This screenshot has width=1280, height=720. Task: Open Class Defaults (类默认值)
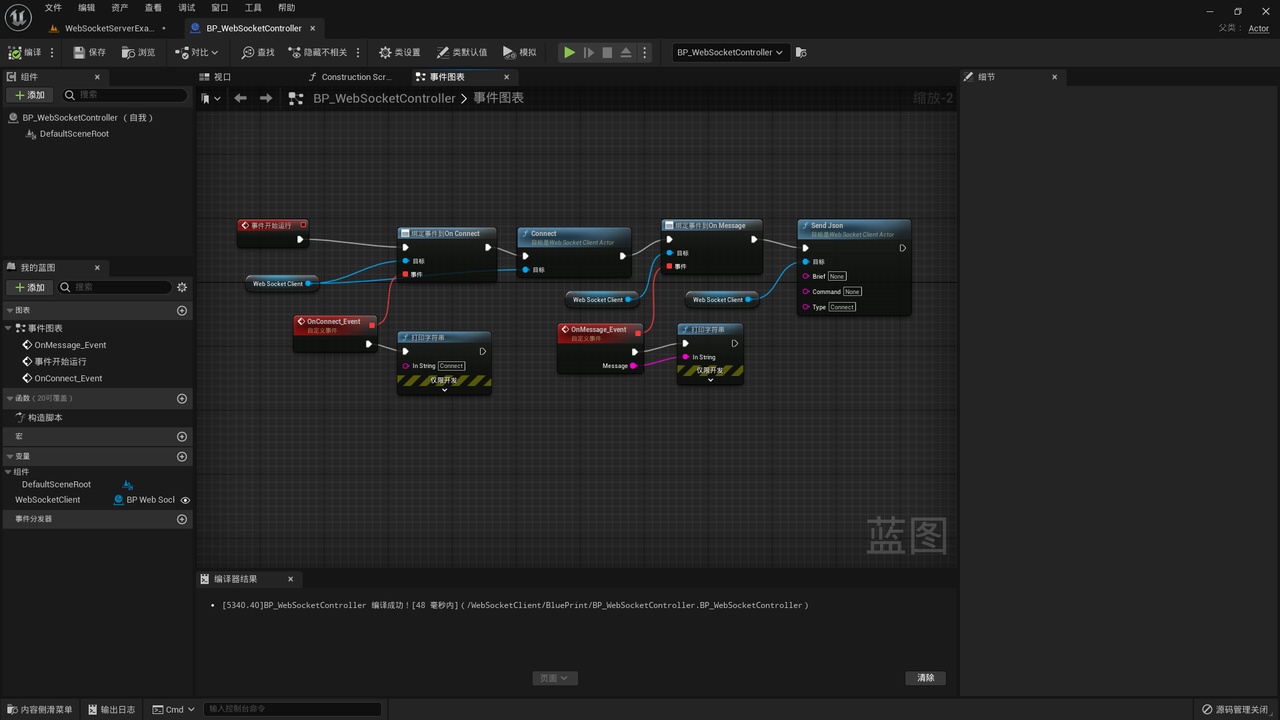coord(462,52)
